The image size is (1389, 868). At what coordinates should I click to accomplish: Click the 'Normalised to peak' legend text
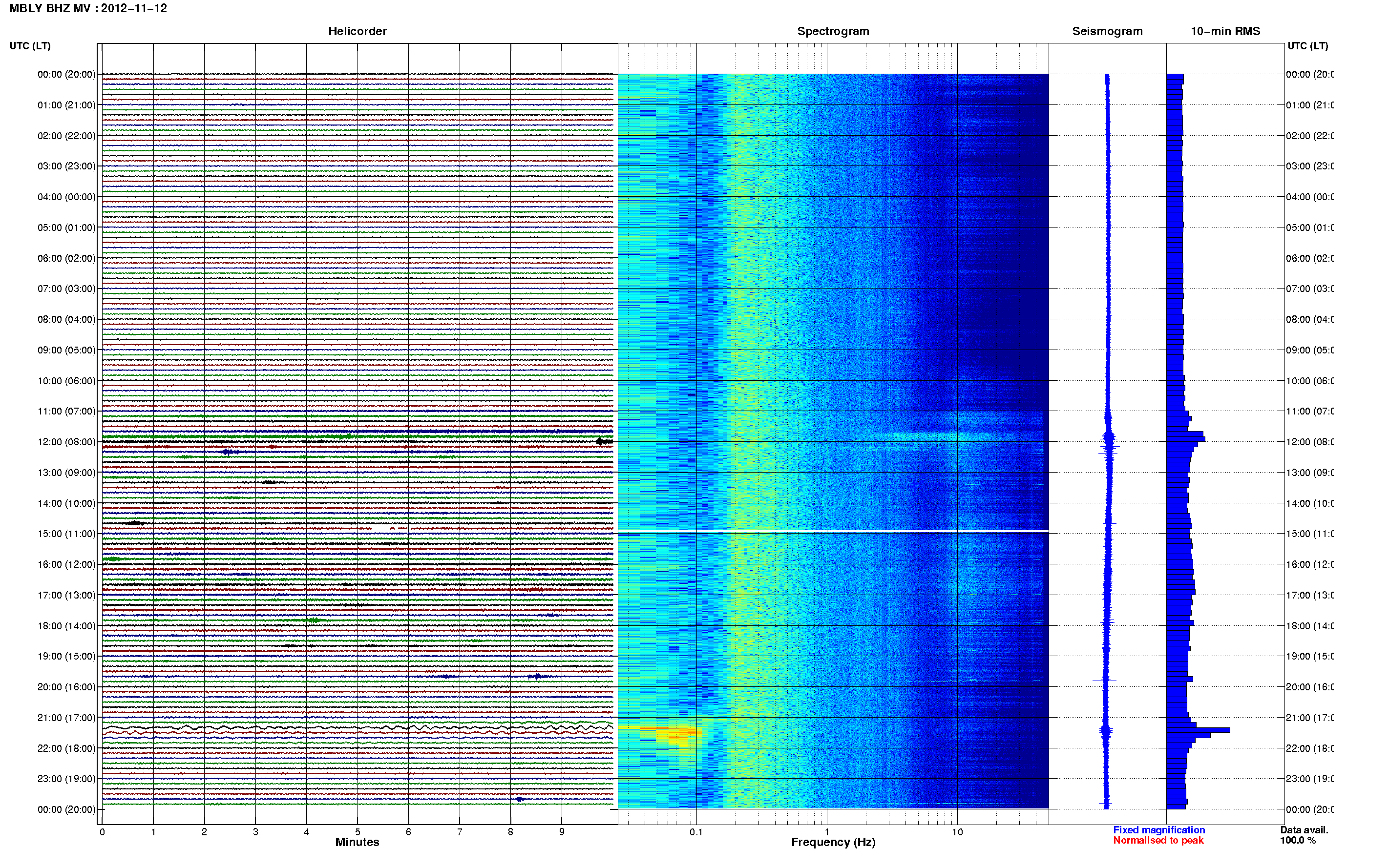[1158, 841]
